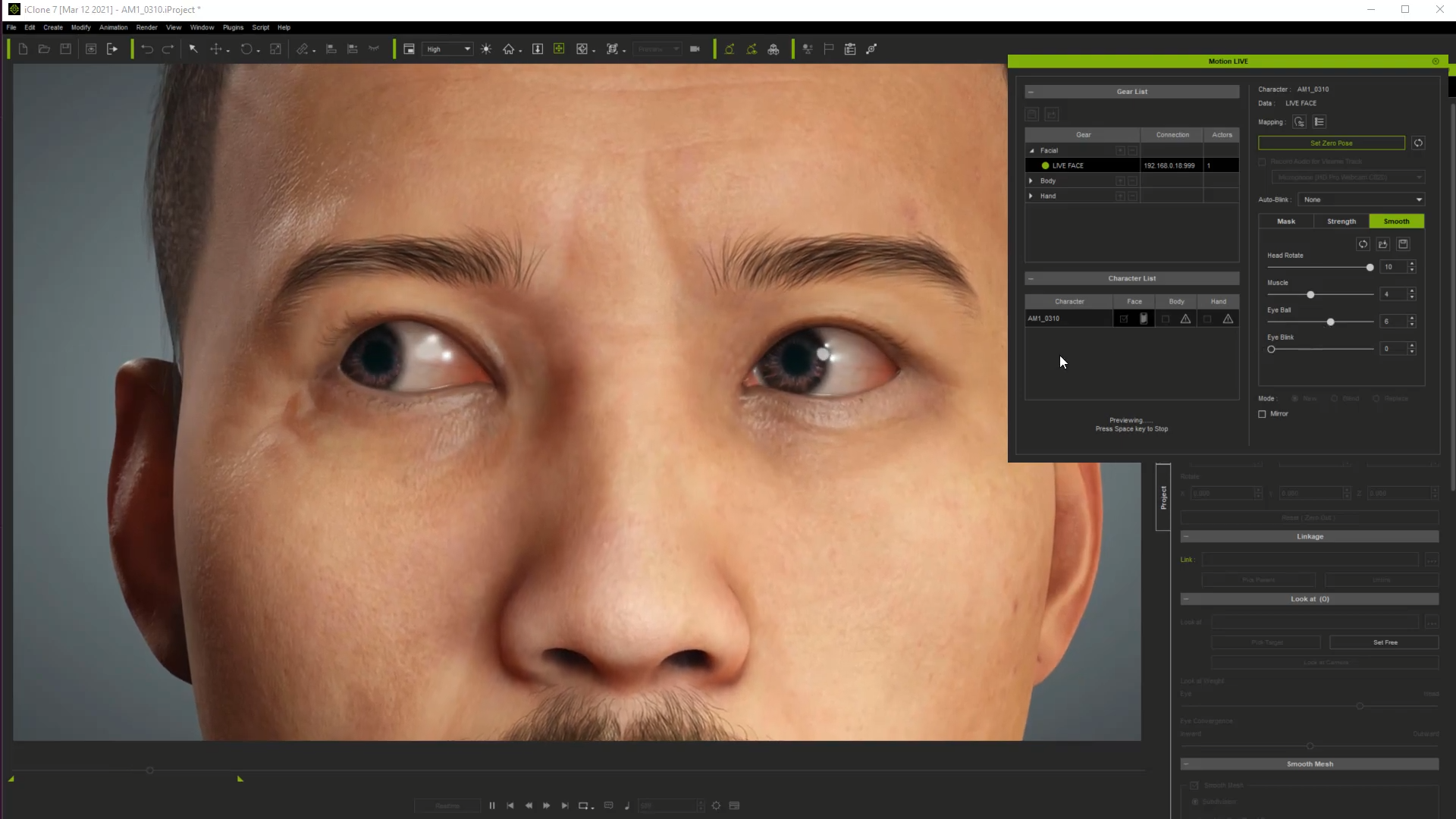Undo the last action
1456x819 pixels.
(x=147, y=49)
